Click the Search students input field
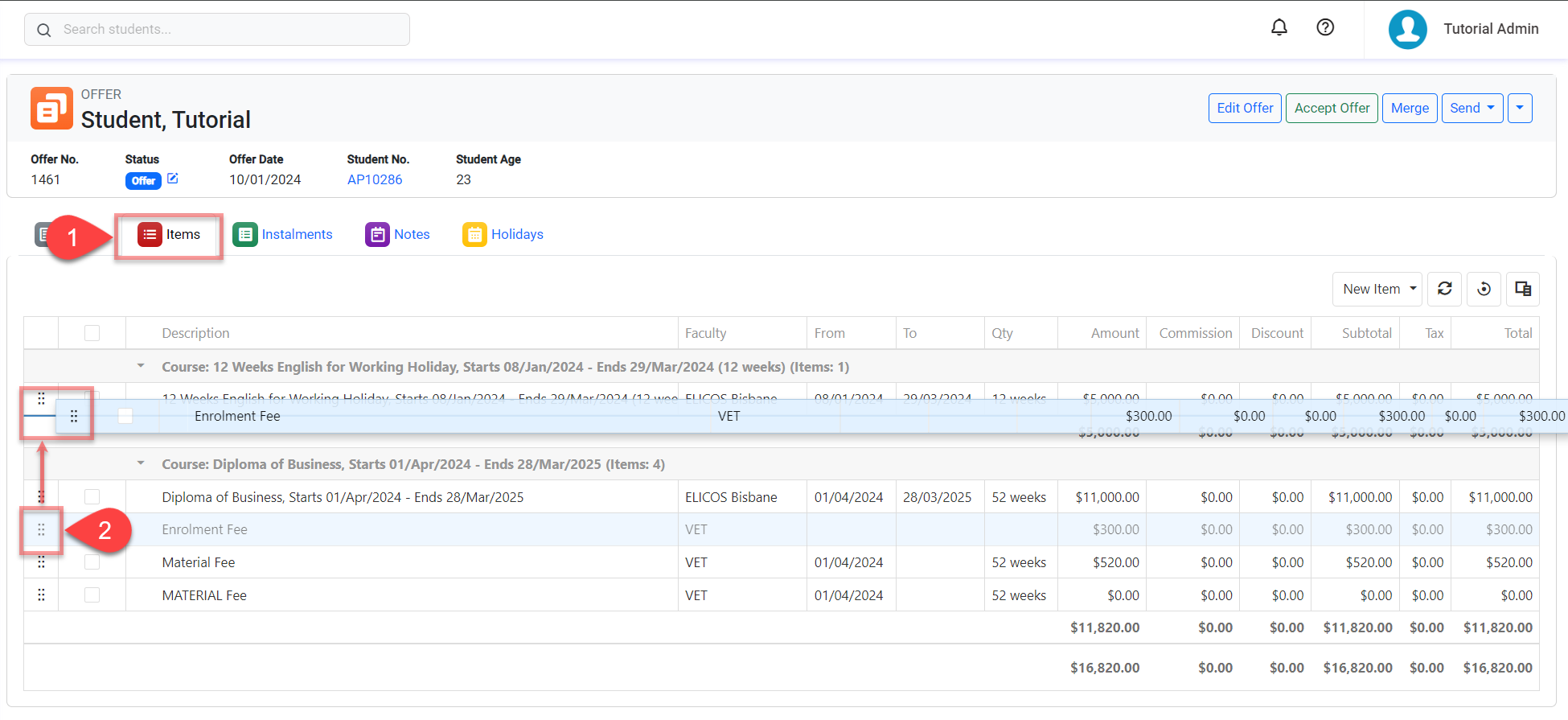Viewport: 1568px width, 720px height. tap(217, 29)
